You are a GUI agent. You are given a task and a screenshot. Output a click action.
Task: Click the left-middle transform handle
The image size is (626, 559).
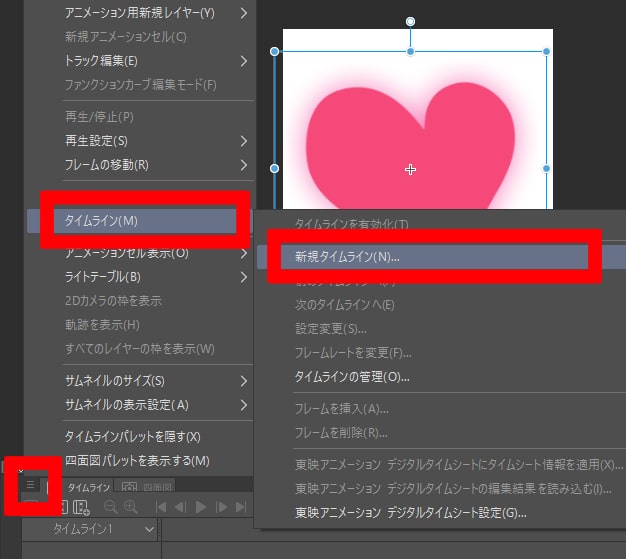pos(274,168)
